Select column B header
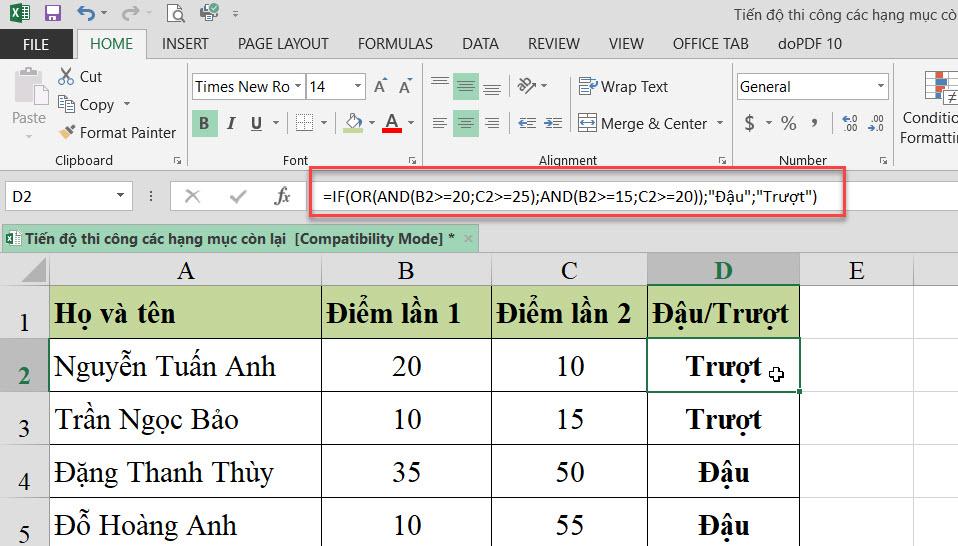Screen dimensions: 958x546 (x=406, y=270)
